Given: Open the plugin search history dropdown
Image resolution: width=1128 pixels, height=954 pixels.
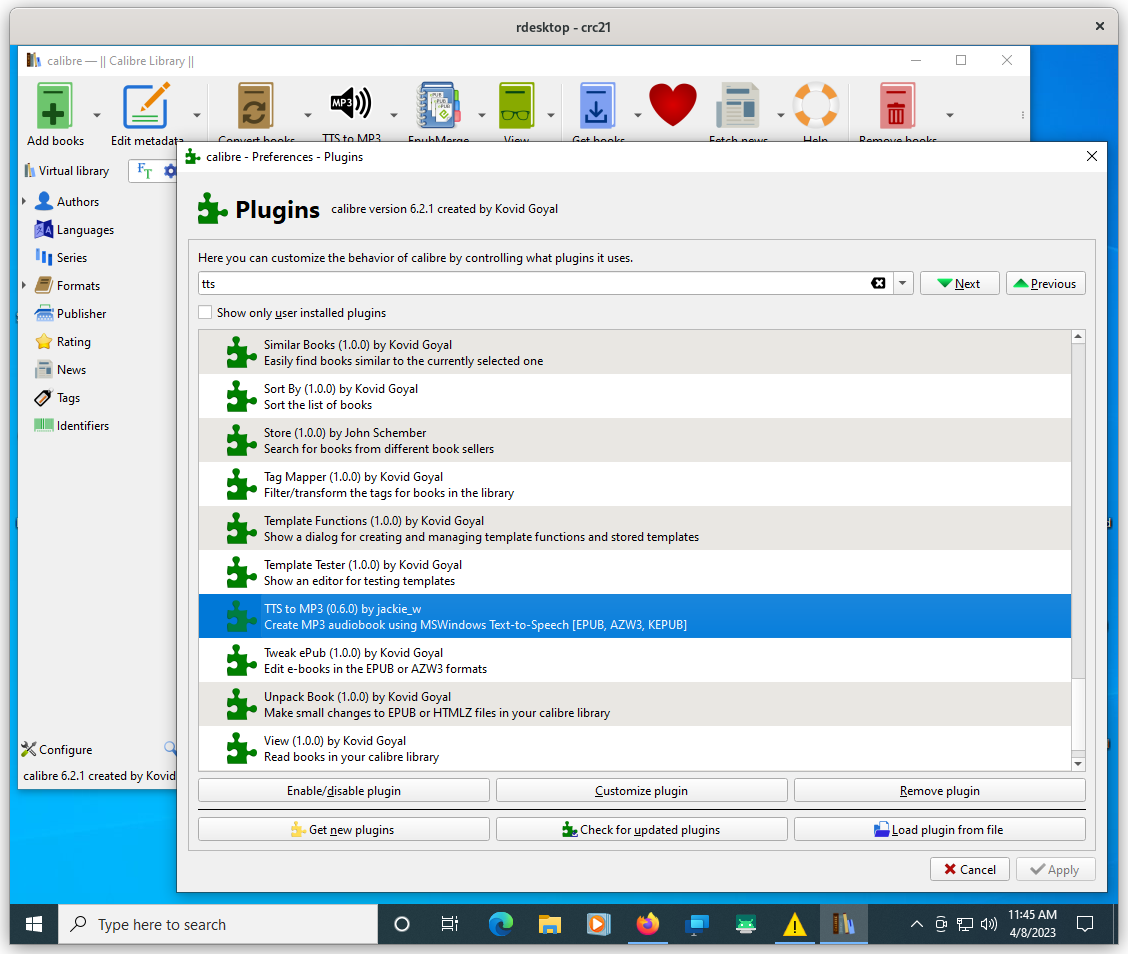Looking at the screenshot, I should pyautogui.click(x=903, y=284).
